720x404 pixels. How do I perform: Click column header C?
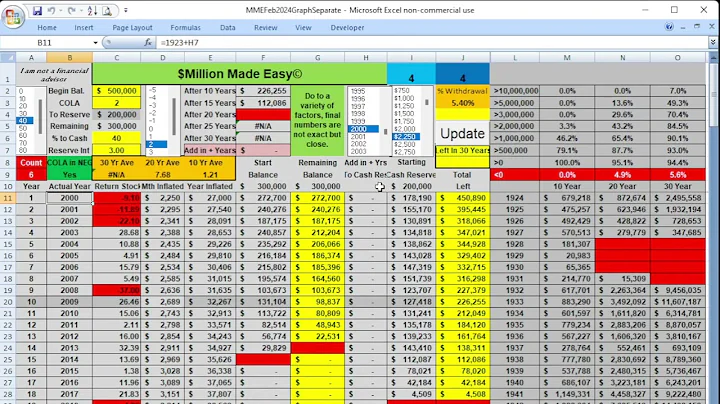click(x=117, y=57)
